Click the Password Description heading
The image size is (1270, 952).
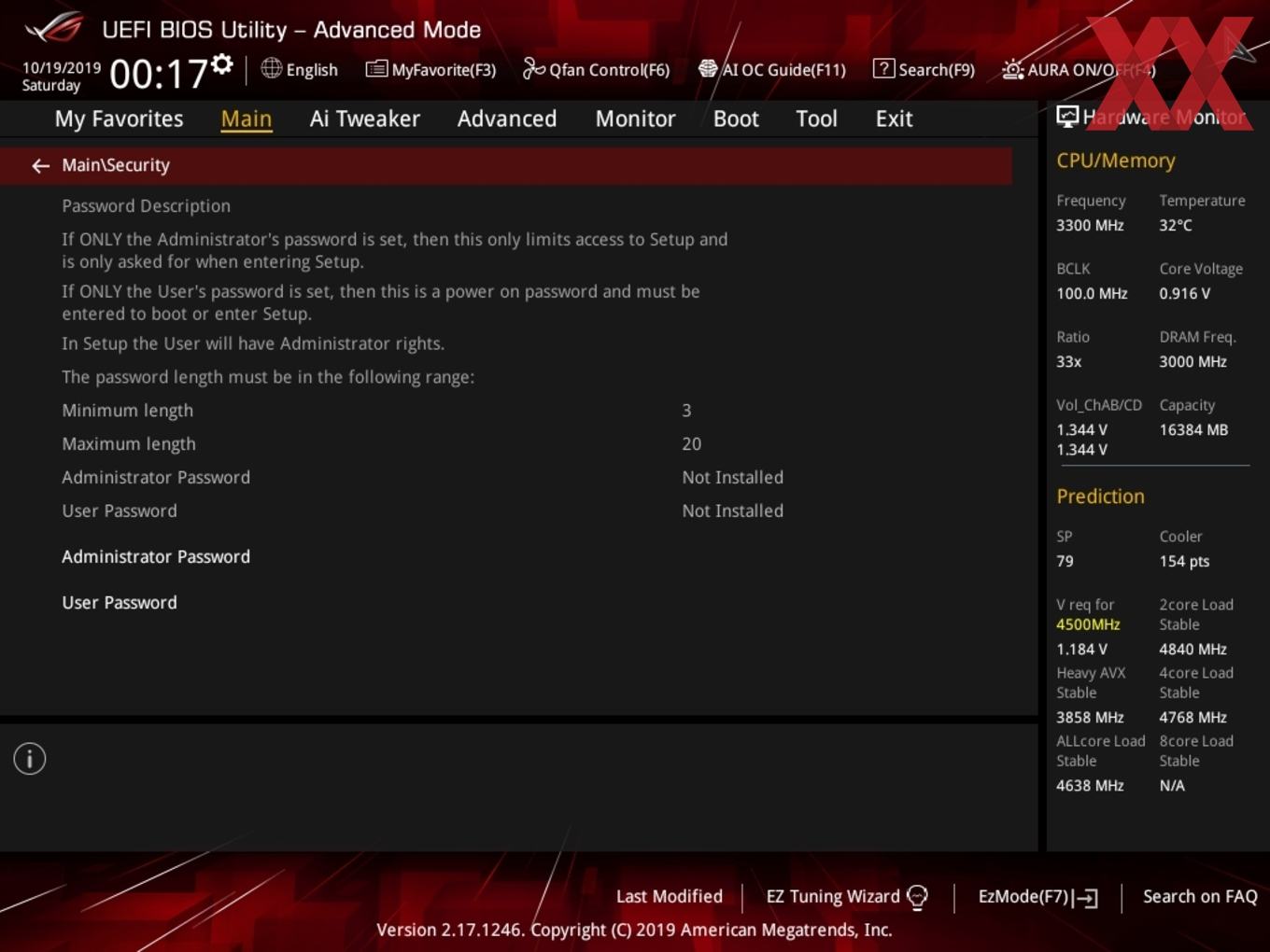click(x=146, y=206)
